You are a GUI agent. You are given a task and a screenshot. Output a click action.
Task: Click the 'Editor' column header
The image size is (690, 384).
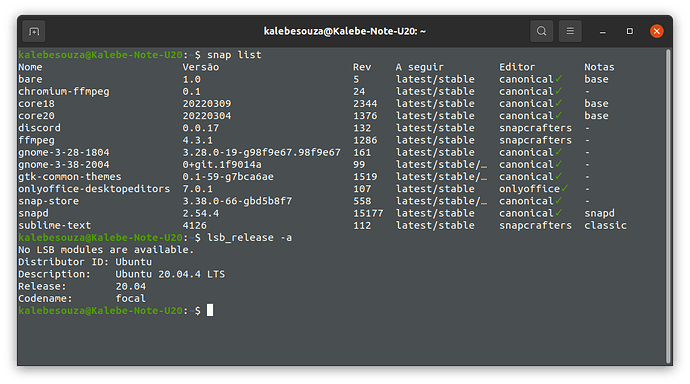pos(517,67)
